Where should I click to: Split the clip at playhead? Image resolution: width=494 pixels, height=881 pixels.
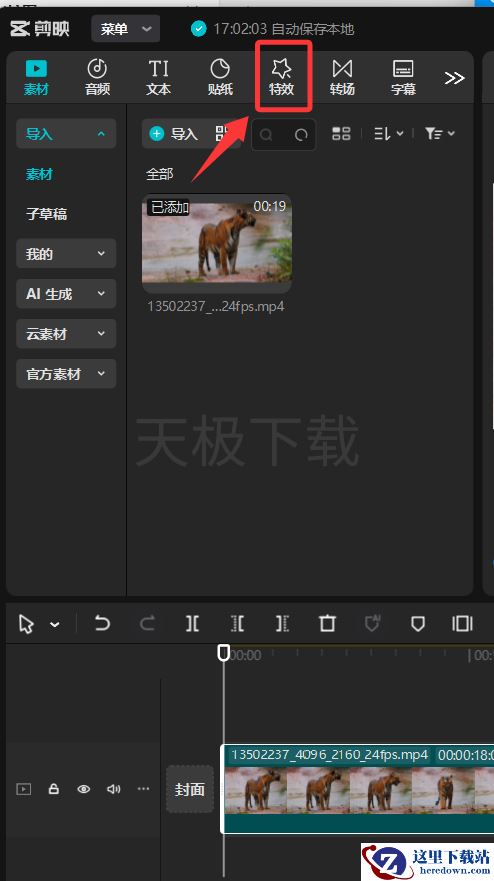192,623
